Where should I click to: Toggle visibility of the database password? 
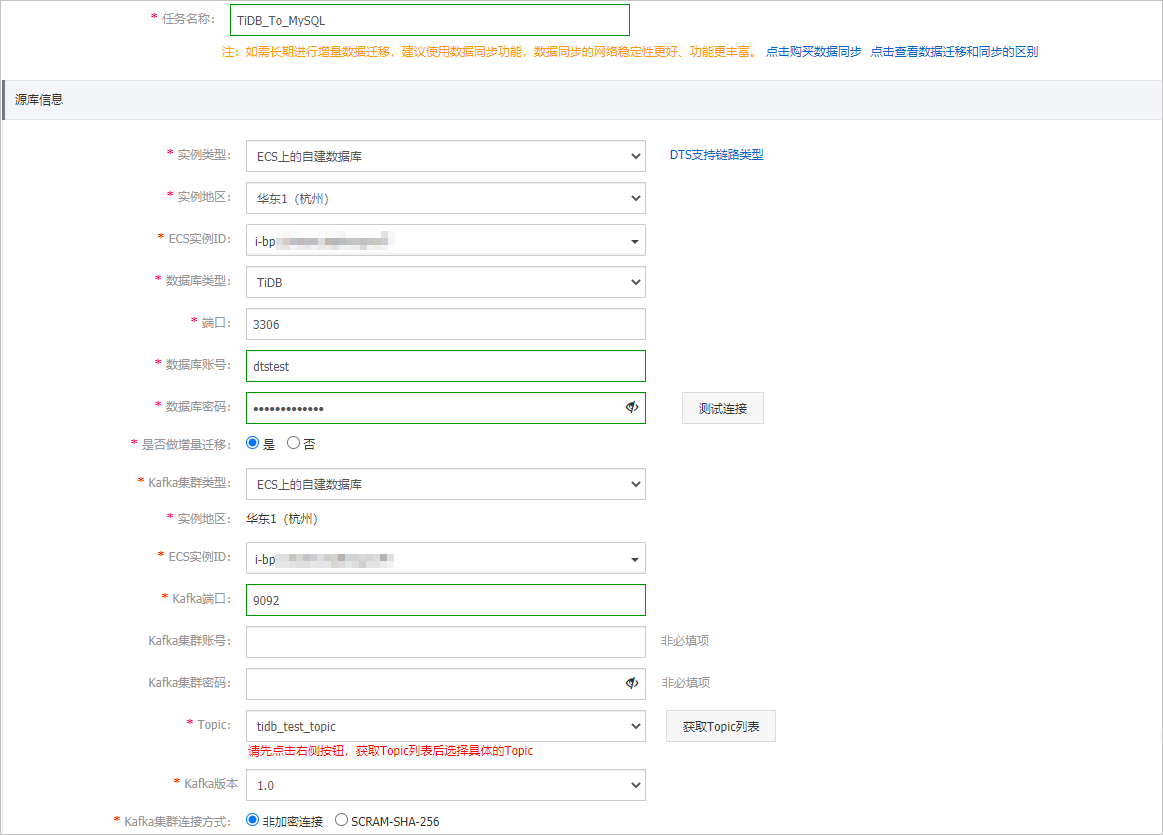pos(631,408)
